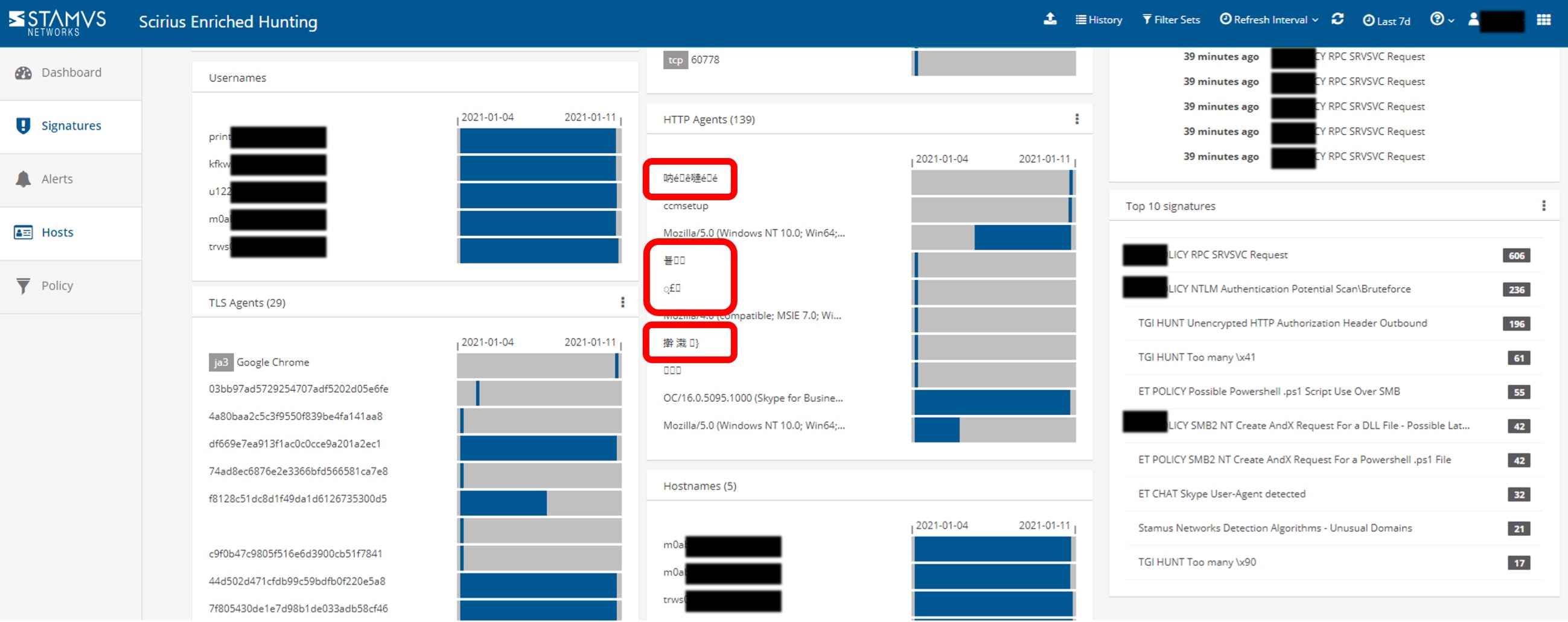1568x622 pixels.
Task: Open the TLS Agents options menu
Action: click(622, 302)
